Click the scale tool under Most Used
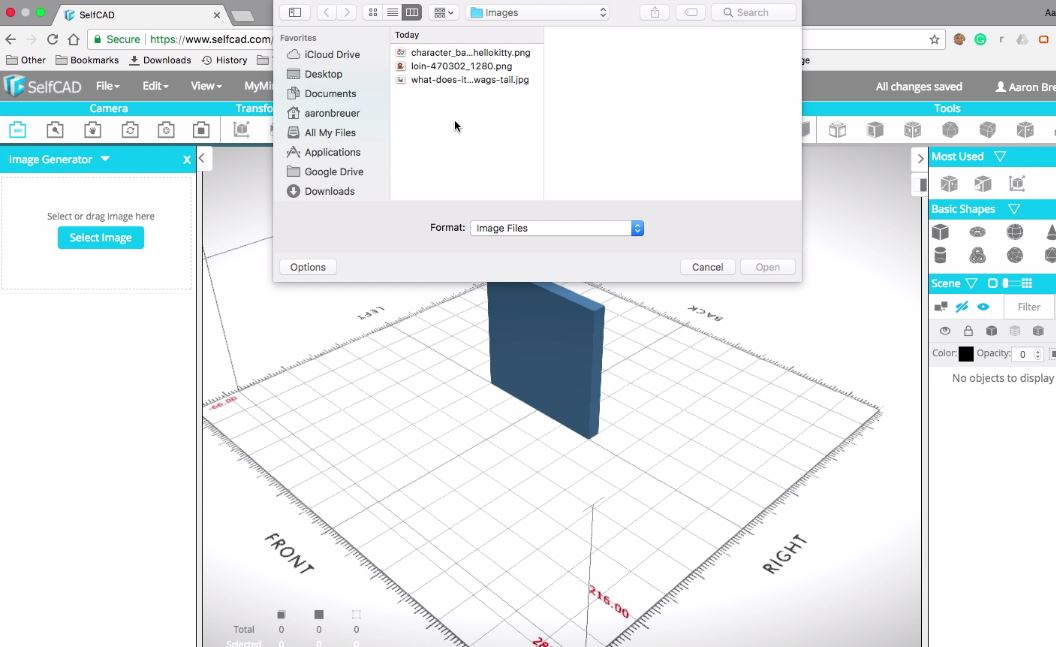This screenshot has height=647, width=1056. [x=1017, y=183]
